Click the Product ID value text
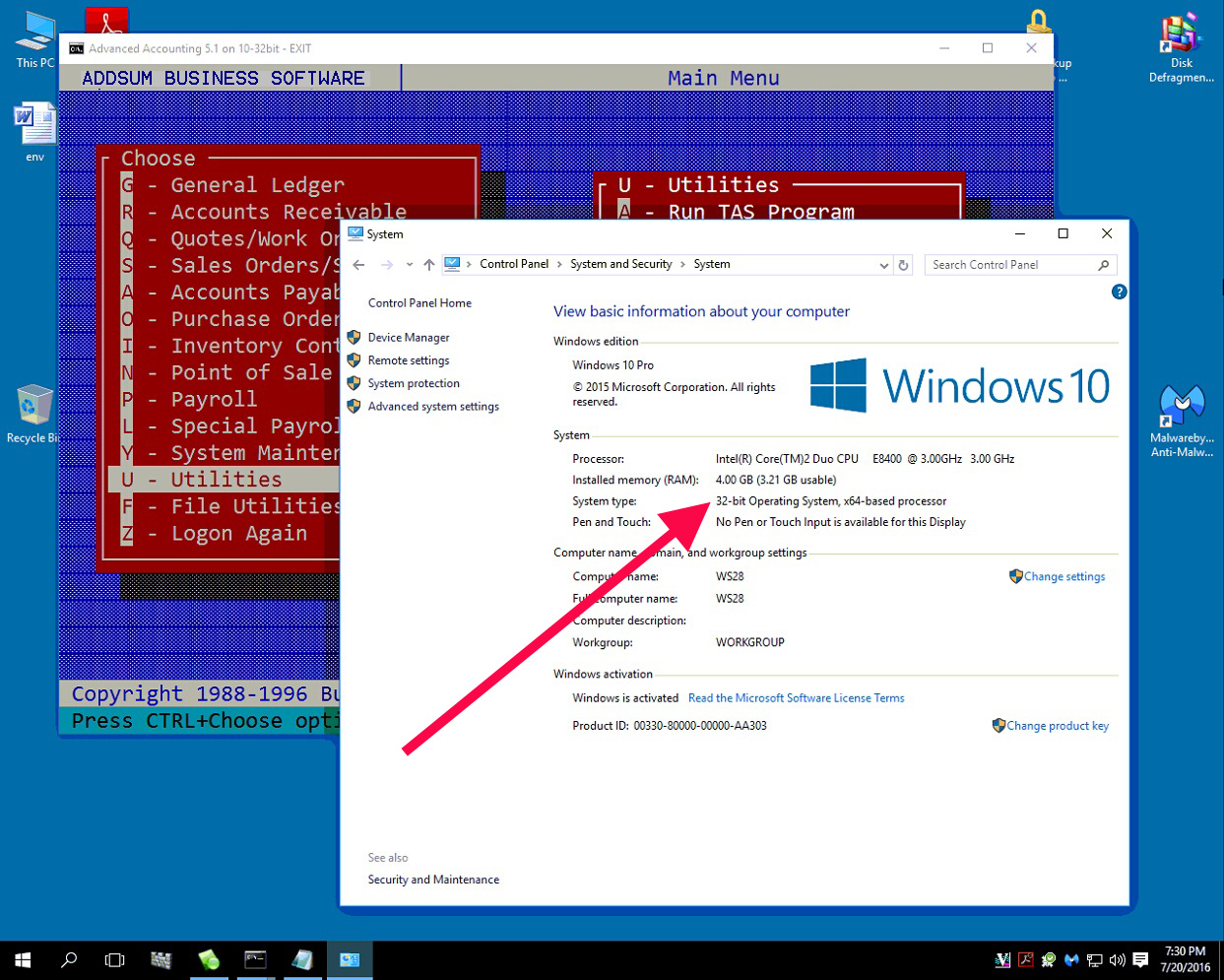The width and height of the screenshot is (1224, 980). 699,726
